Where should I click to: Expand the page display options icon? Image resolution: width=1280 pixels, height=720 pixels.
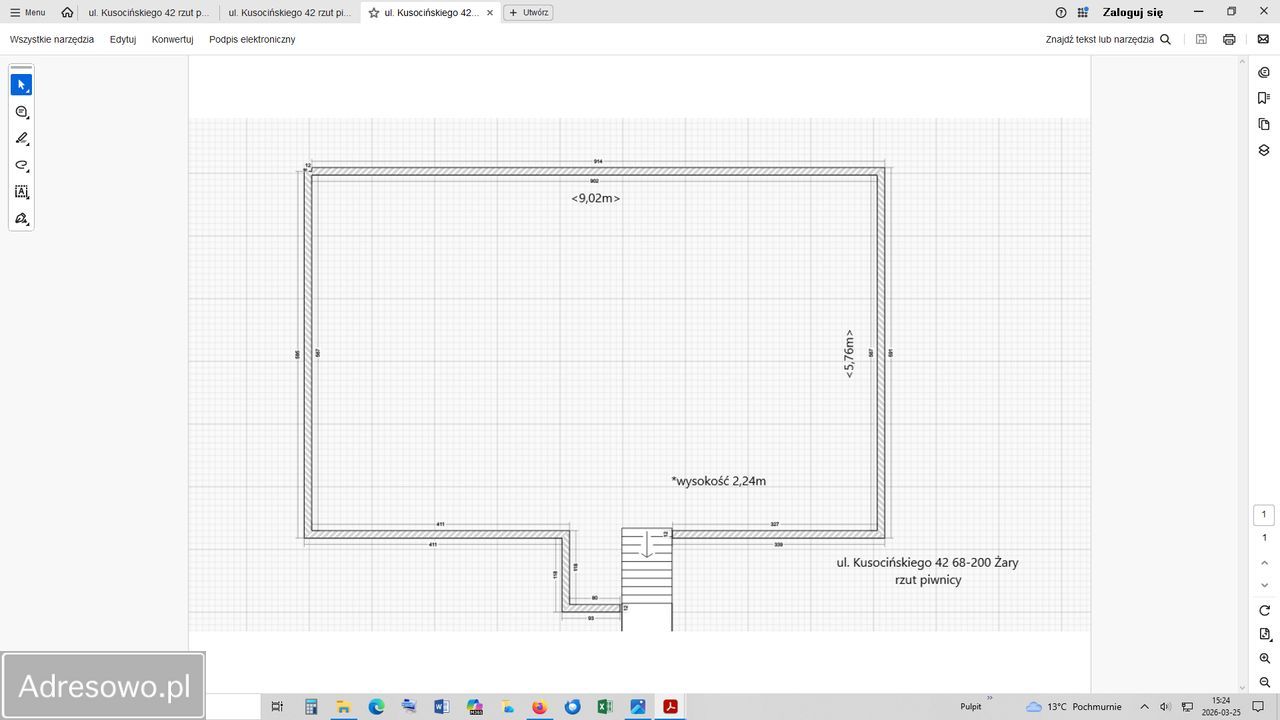point(1264,634)
